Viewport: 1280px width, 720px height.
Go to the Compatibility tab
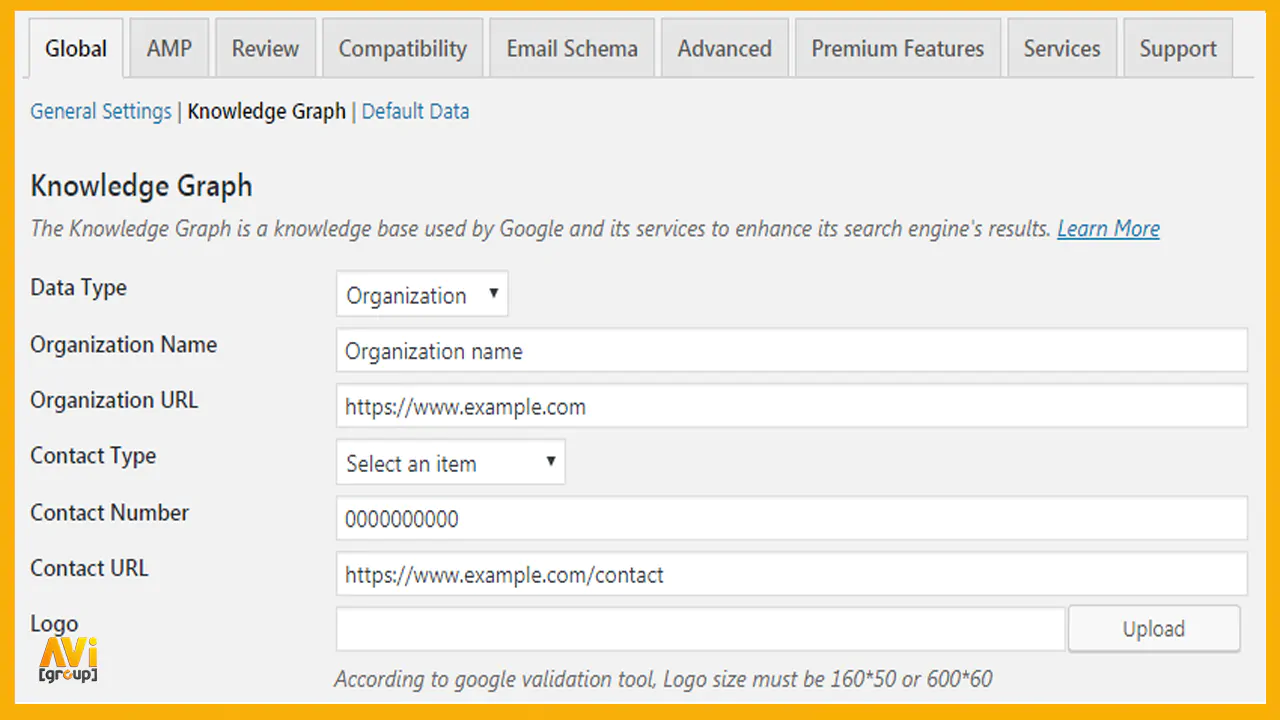point(402,48)
